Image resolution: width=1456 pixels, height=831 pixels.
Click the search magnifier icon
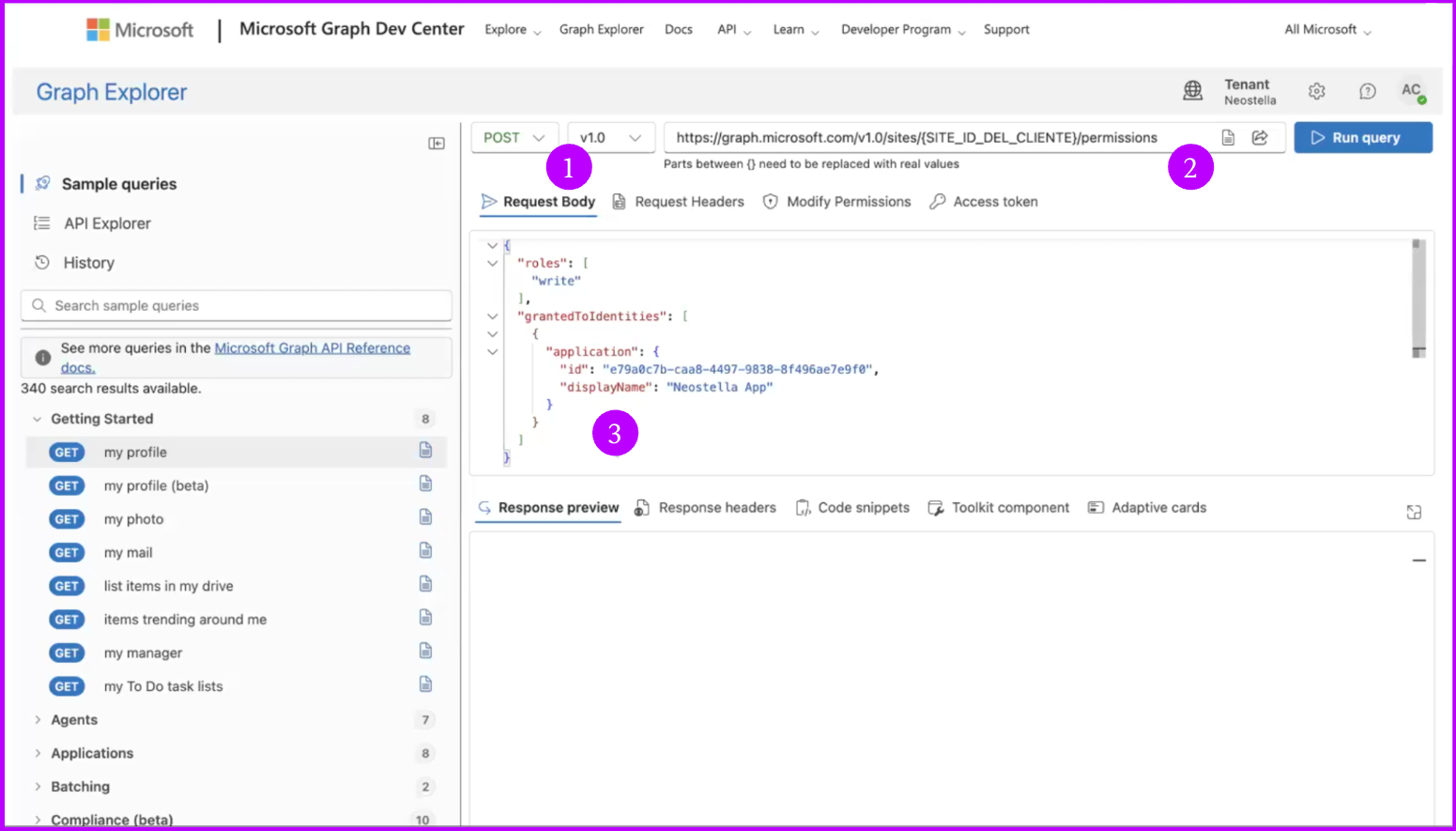click(x=38, y=305)
